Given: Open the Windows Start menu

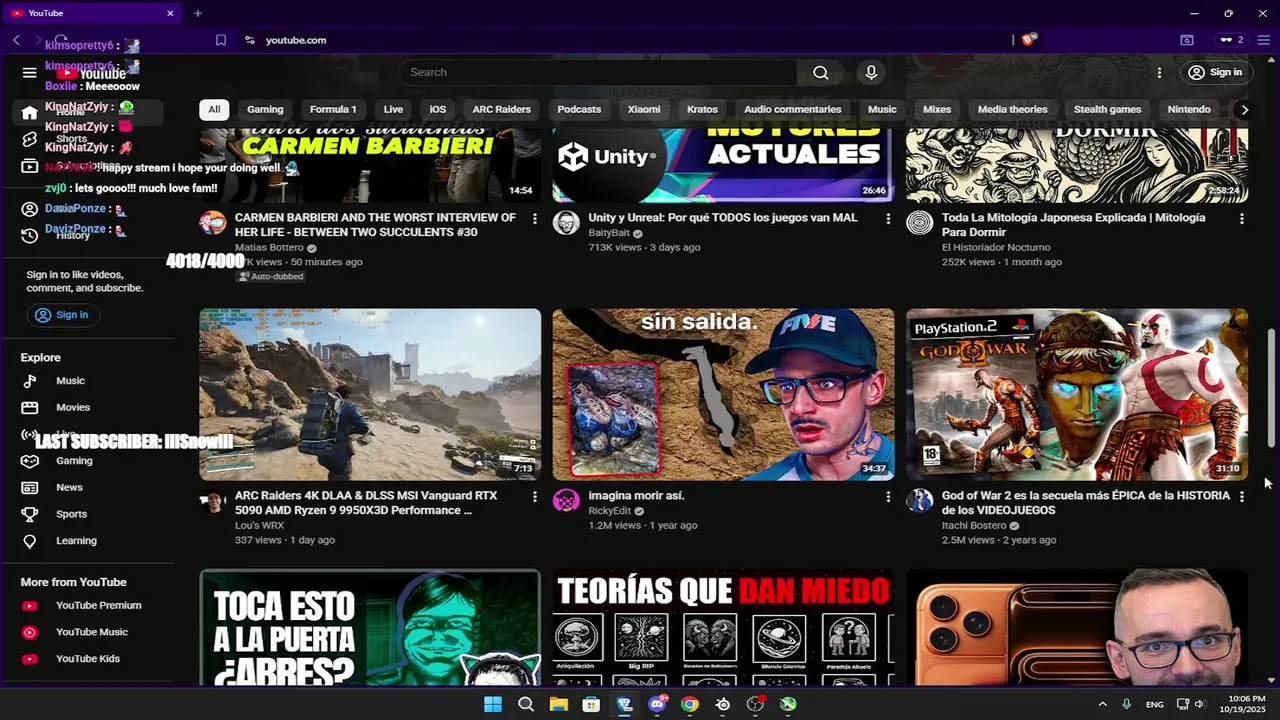Looking at the screenshot, I should [x=493, y=704].
